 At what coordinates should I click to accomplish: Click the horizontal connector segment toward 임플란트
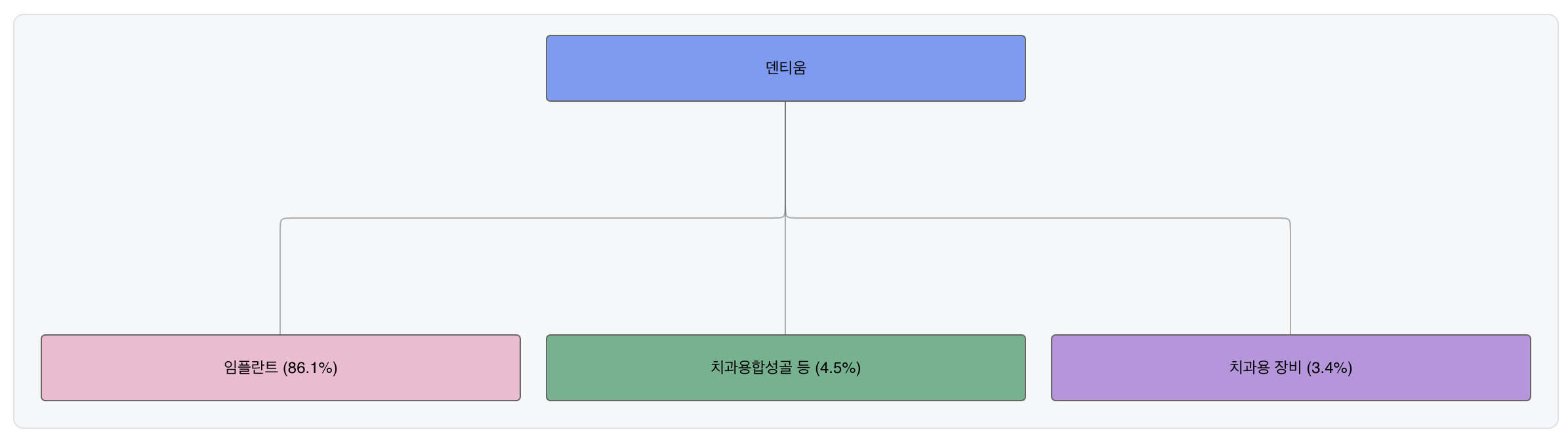(x=525, y=218)
